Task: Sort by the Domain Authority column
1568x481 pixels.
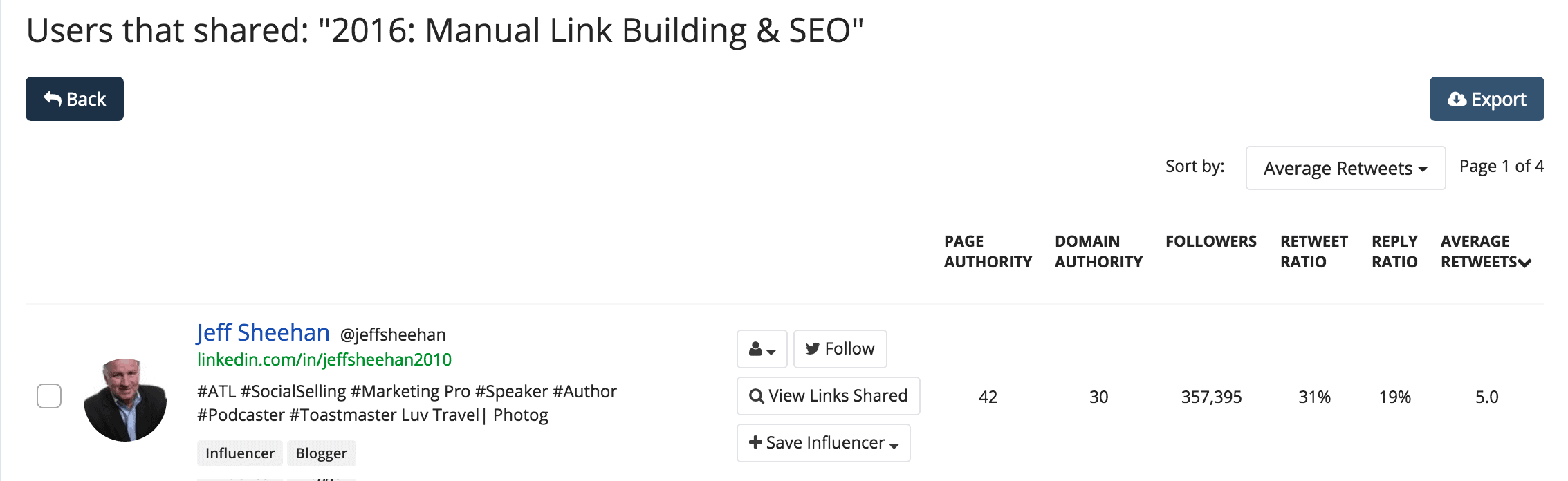Action: 1098,252
